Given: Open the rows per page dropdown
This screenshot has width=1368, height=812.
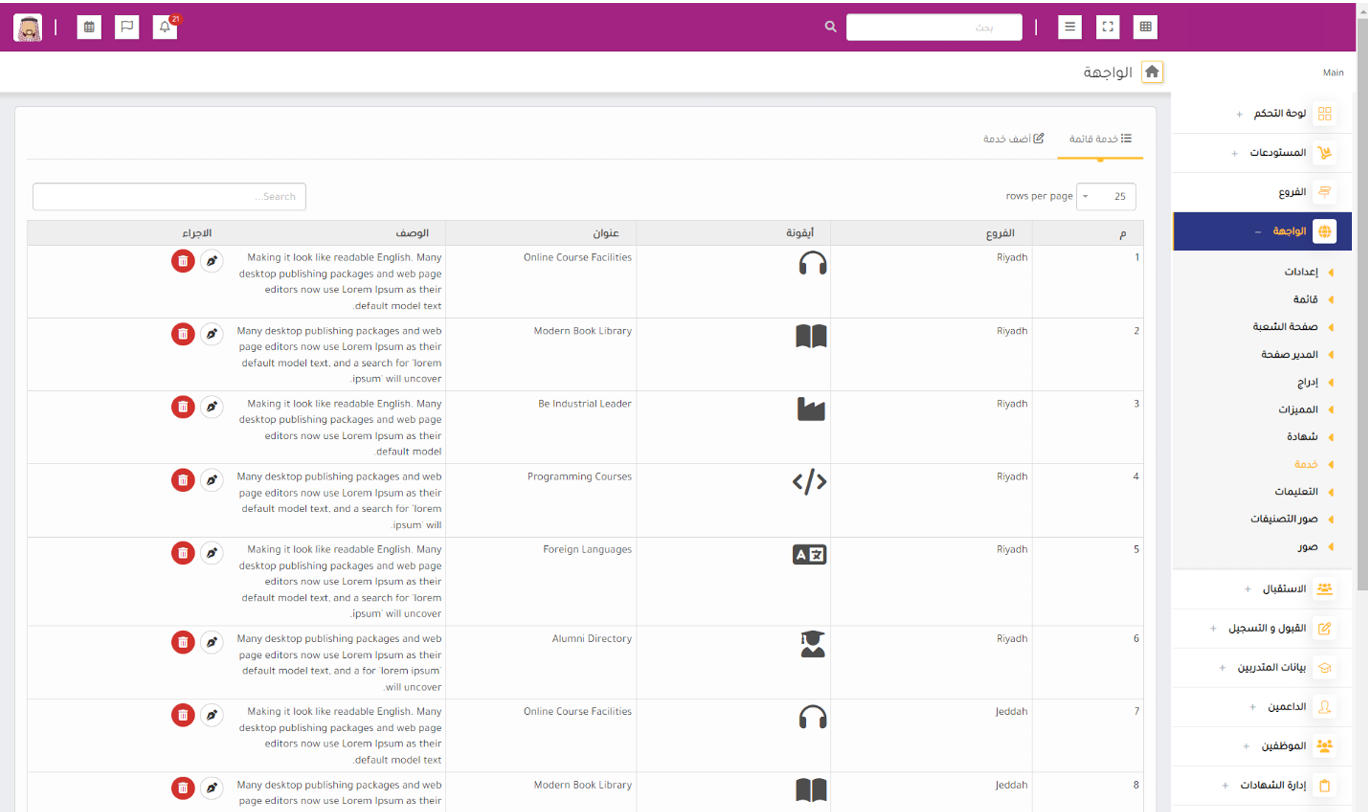Looking at the screenshot, I should coord(1106,196).
